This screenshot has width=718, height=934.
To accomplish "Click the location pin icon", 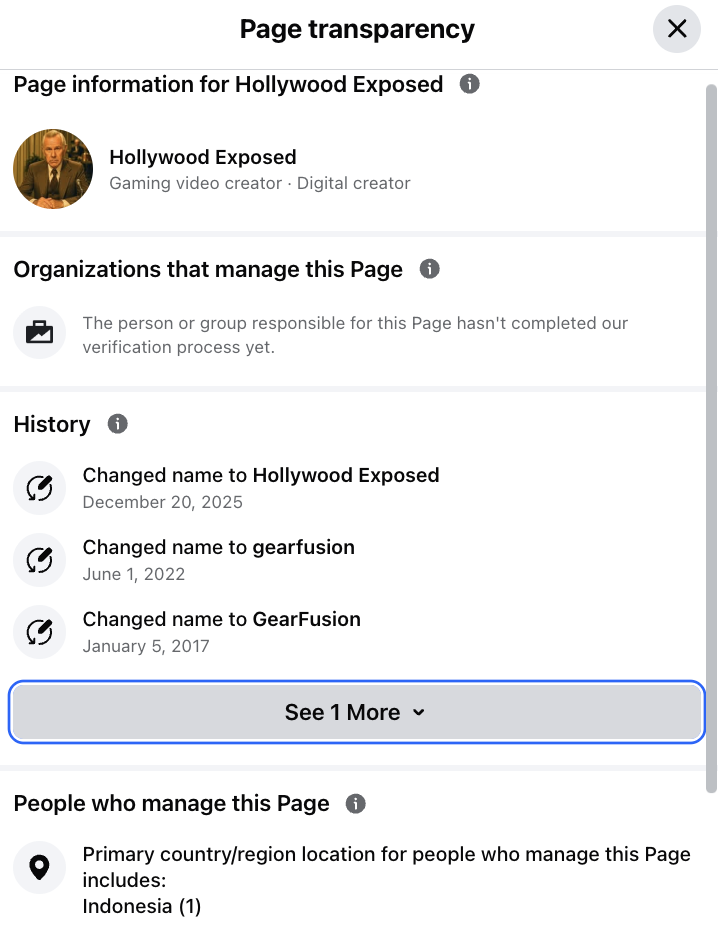I will tap(40, 867).
